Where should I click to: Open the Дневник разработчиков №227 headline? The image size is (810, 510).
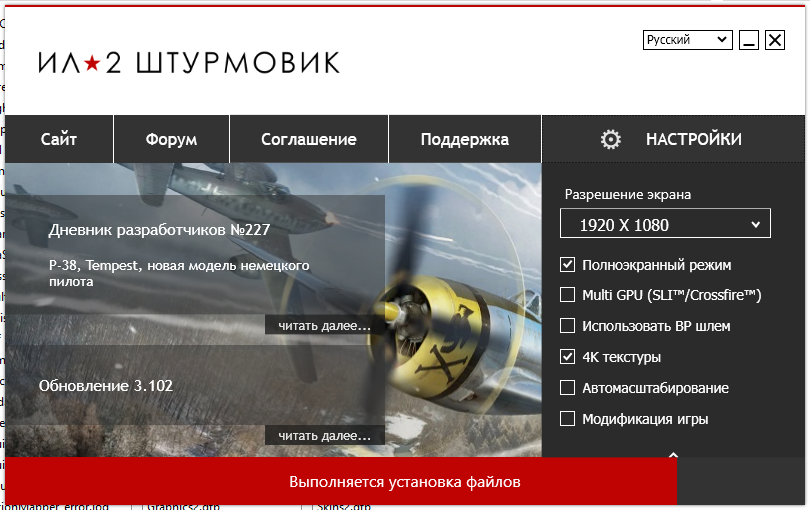(160, 229)
